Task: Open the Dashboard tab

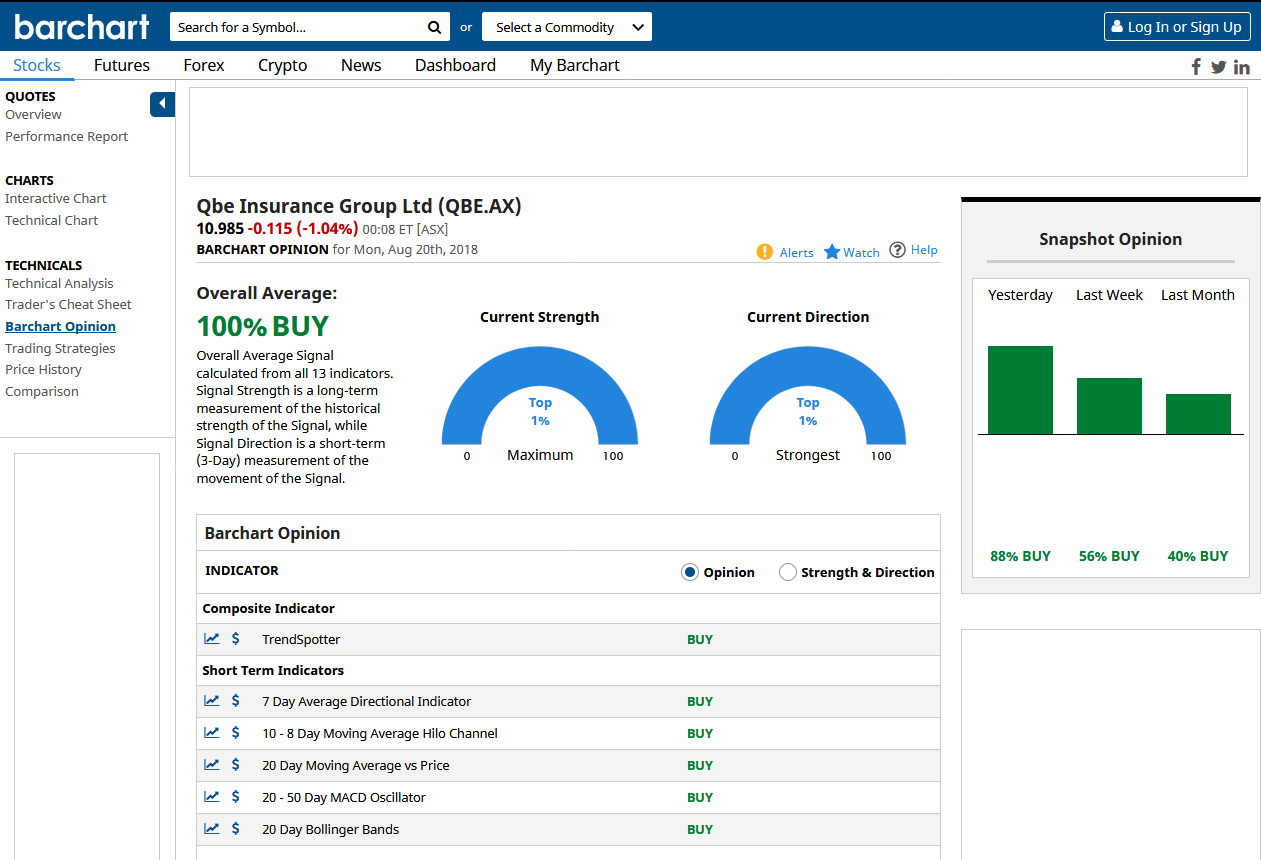Action: point(455,65)
